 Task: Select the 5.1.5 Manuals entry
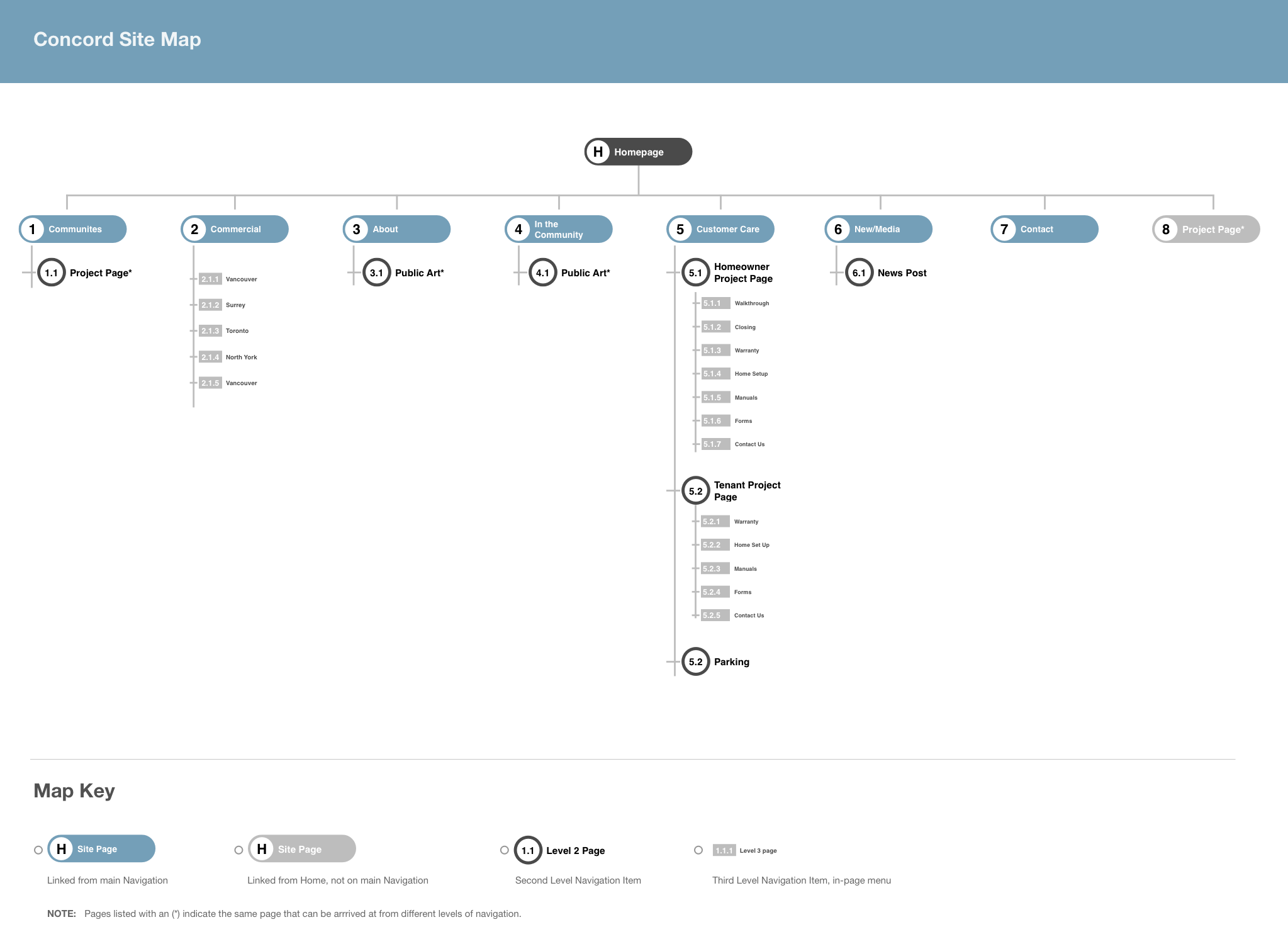click(730, 397)
